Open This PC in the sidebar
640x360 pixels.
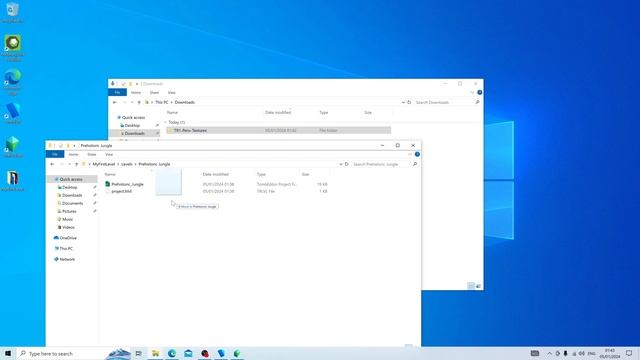pyautogui.click(x=66, y=248)
